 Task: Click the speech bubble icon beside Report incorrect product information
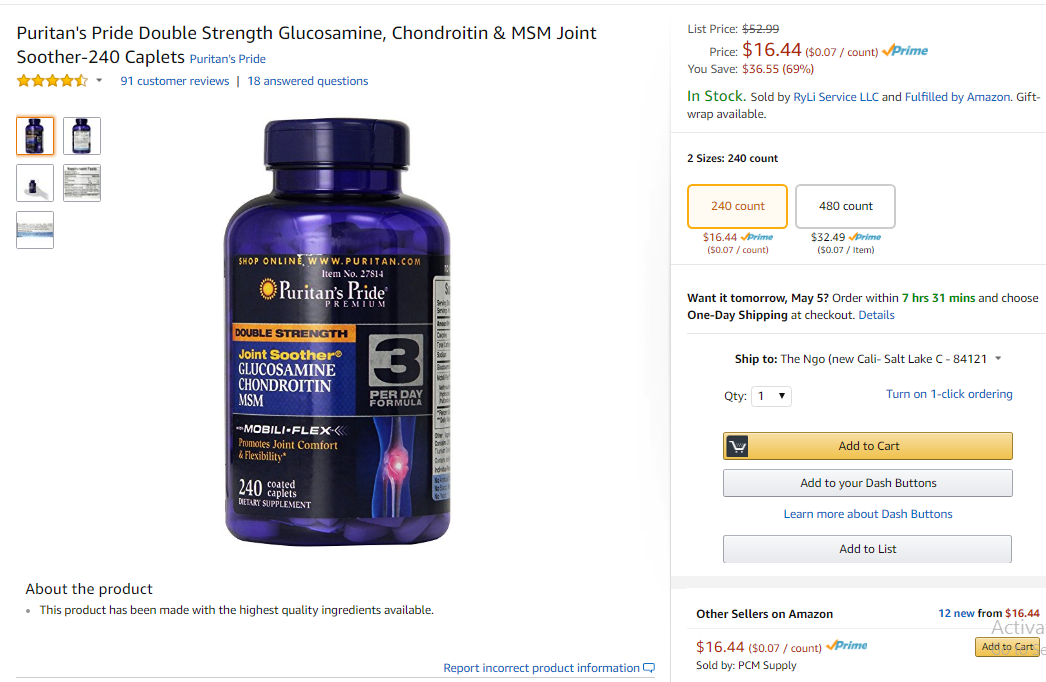tap(648, 668)
